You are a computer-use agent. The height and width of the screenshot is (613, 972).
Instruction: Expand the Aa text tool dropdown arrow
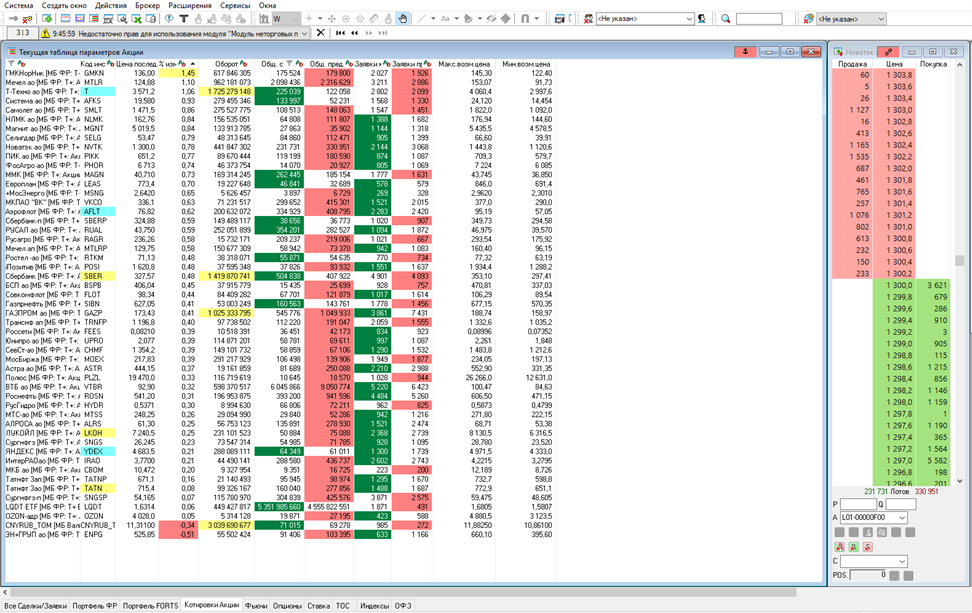(x=456, y=19)
